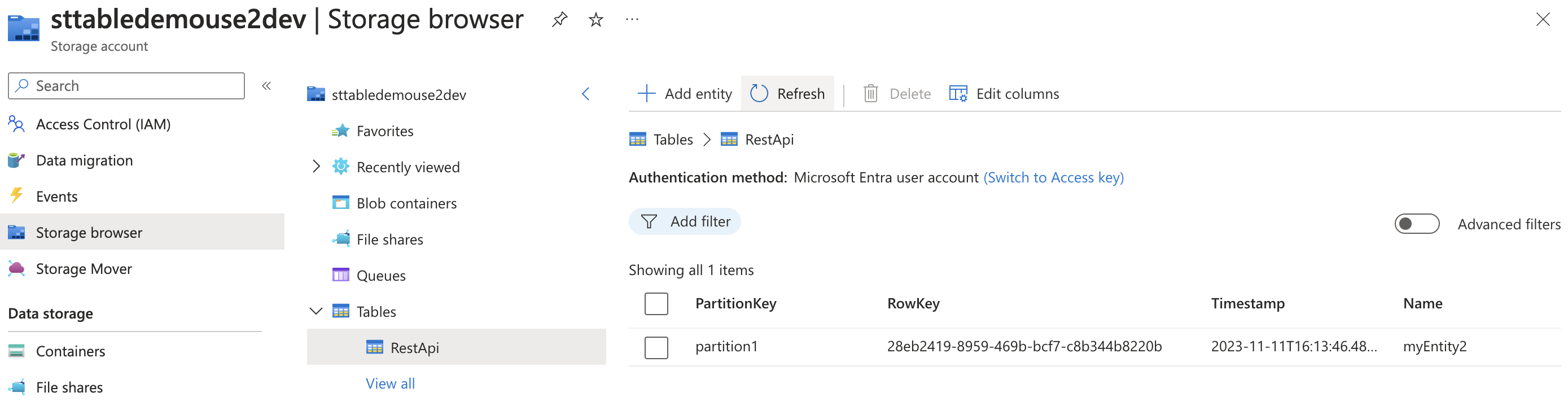The image size is (1568, 401).
Task: Close the Storage browser blade
Action: [x=1543, y=20]
